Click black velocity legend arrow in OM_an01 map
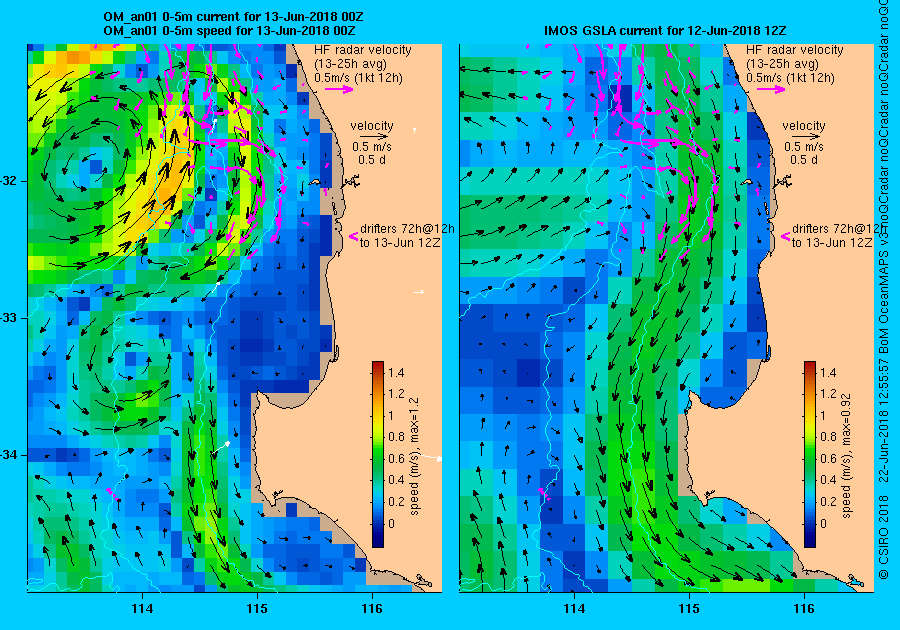 click(373, 137)
